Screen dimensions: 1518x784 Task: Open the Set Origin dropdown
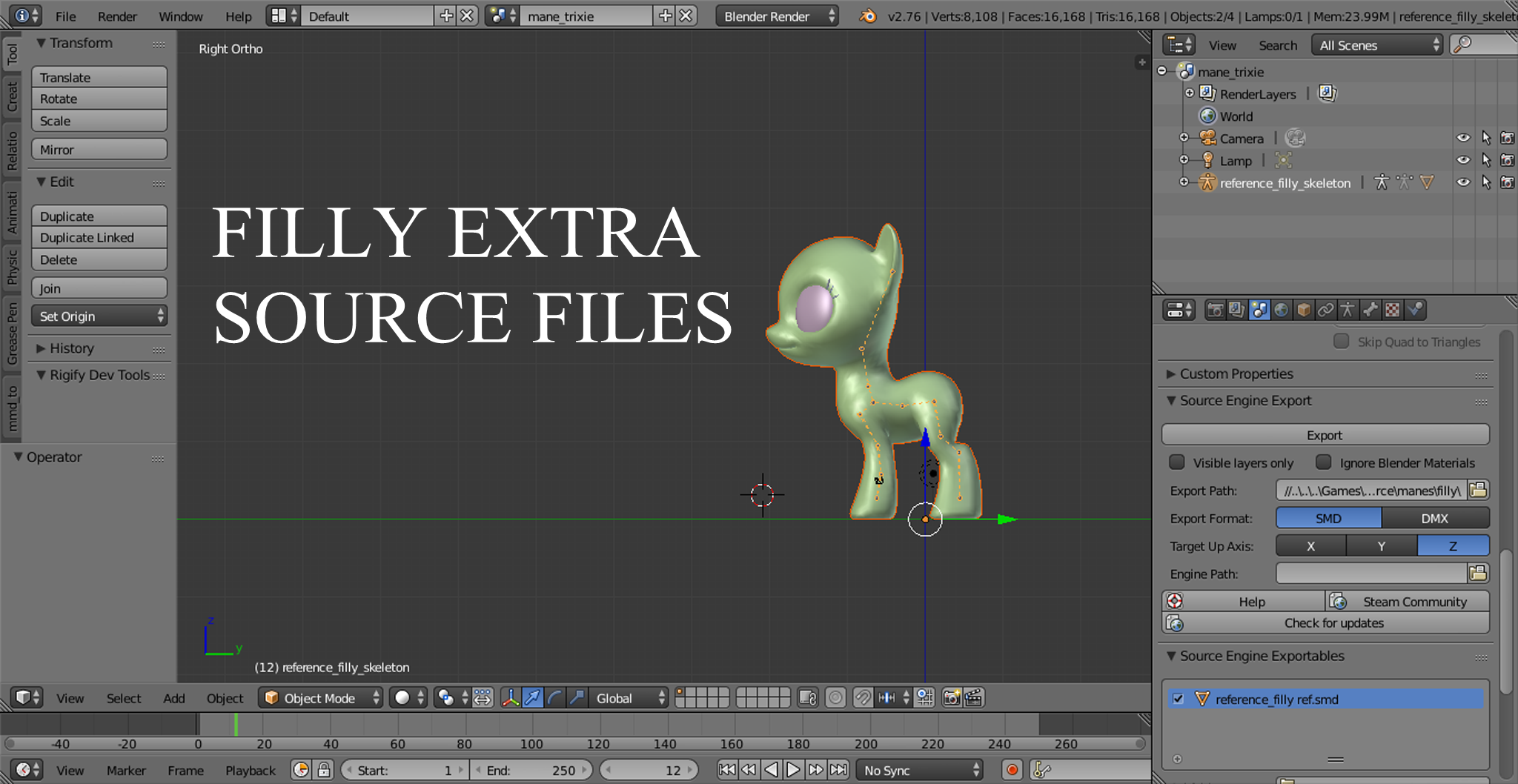point(99,316)
